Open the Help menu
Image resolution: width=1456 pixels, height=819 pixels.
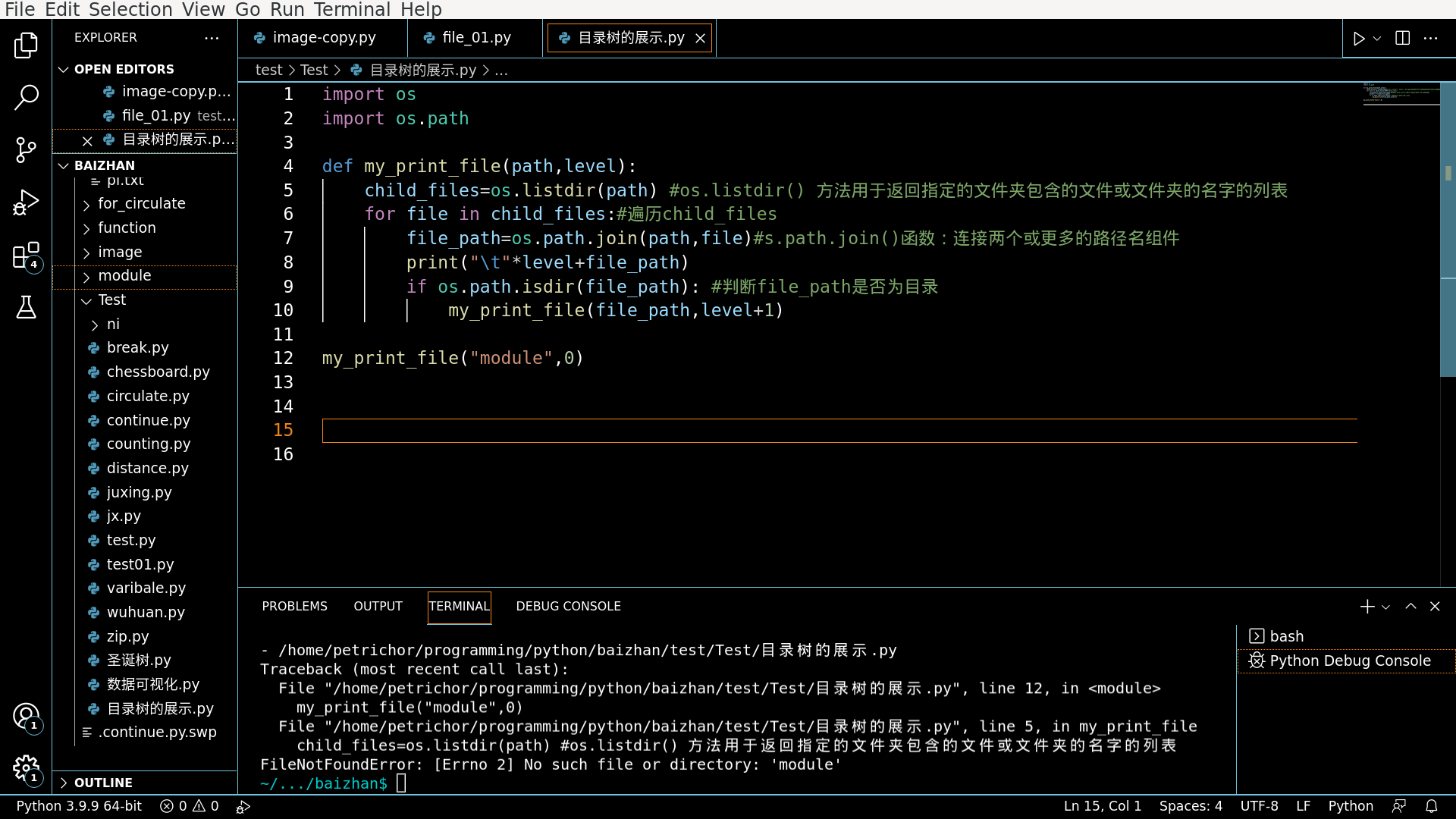click(421, 9)
